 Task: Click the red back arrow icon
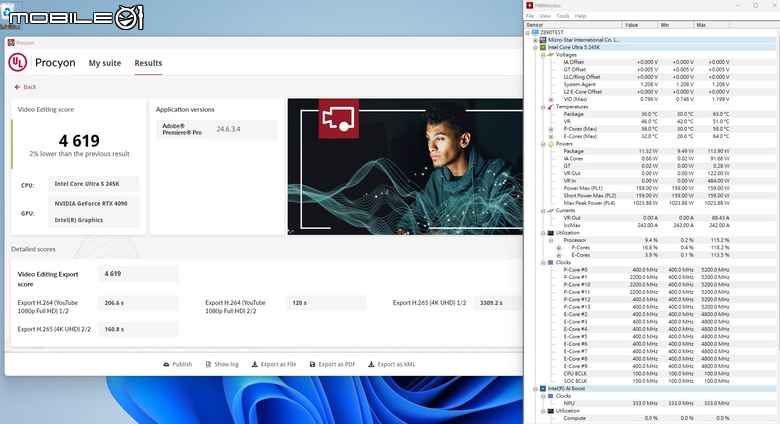tap(17, 87)
